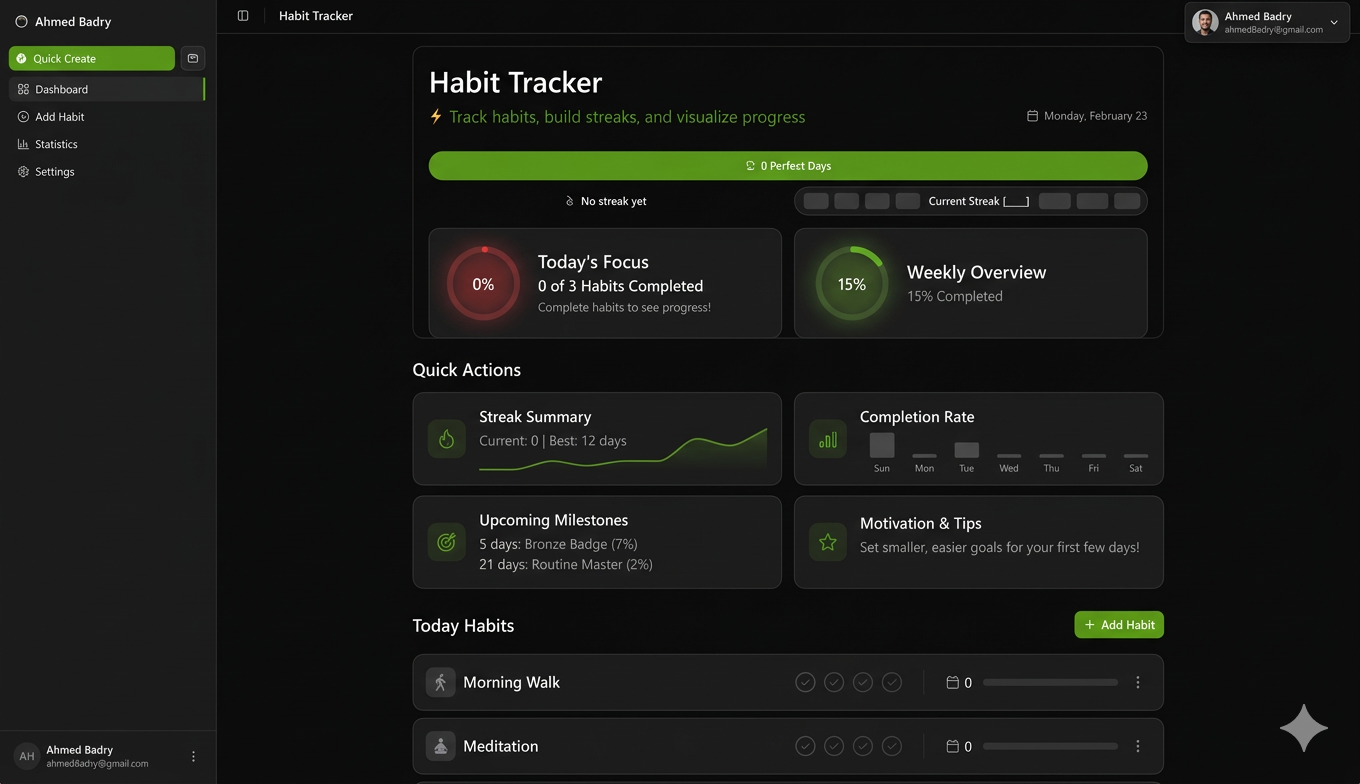Click the meditation pose icon for Meditation

(x=440, y=746)
